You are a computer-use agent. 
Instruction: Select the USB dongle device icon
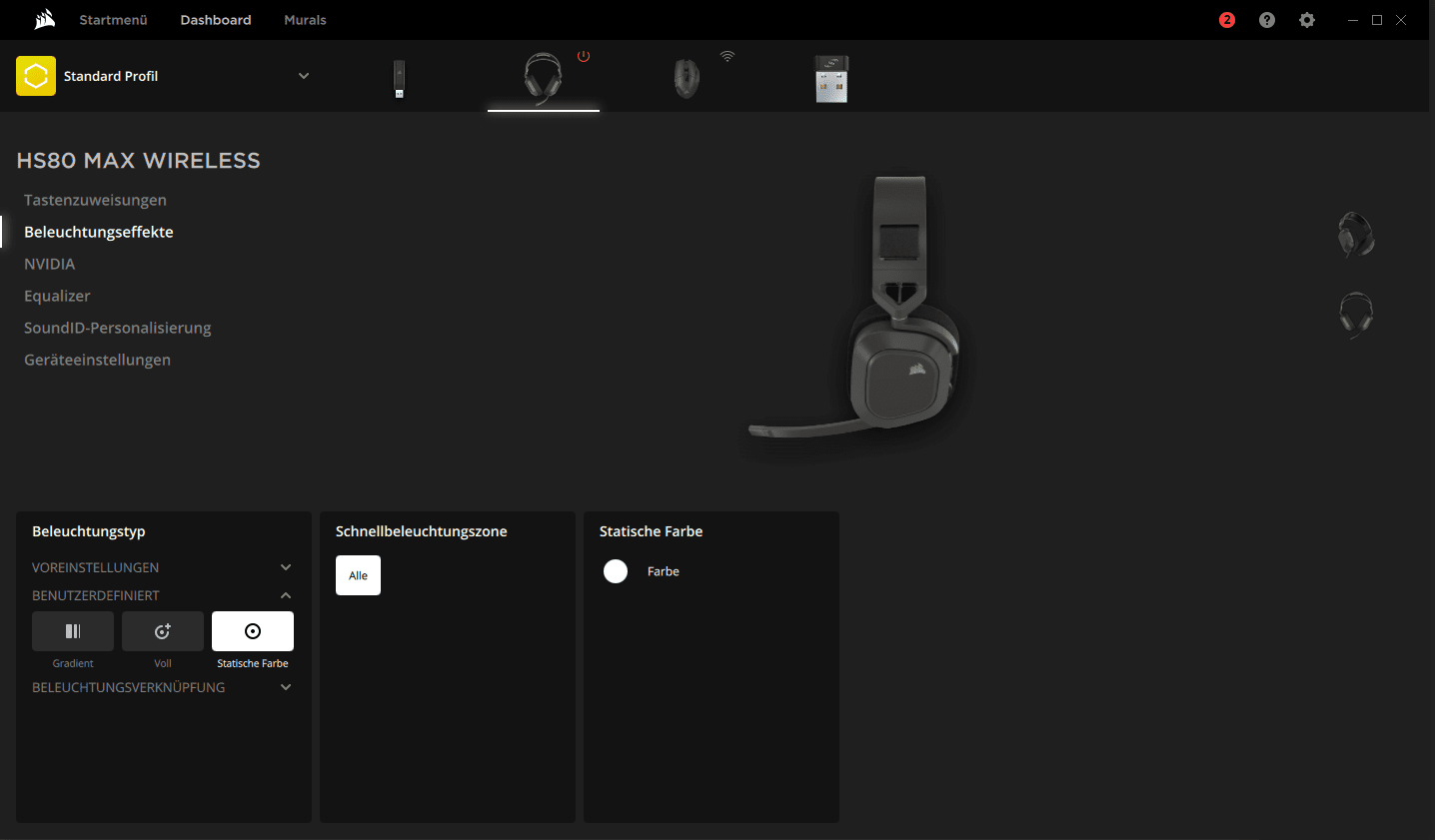[x=400, y=79]
